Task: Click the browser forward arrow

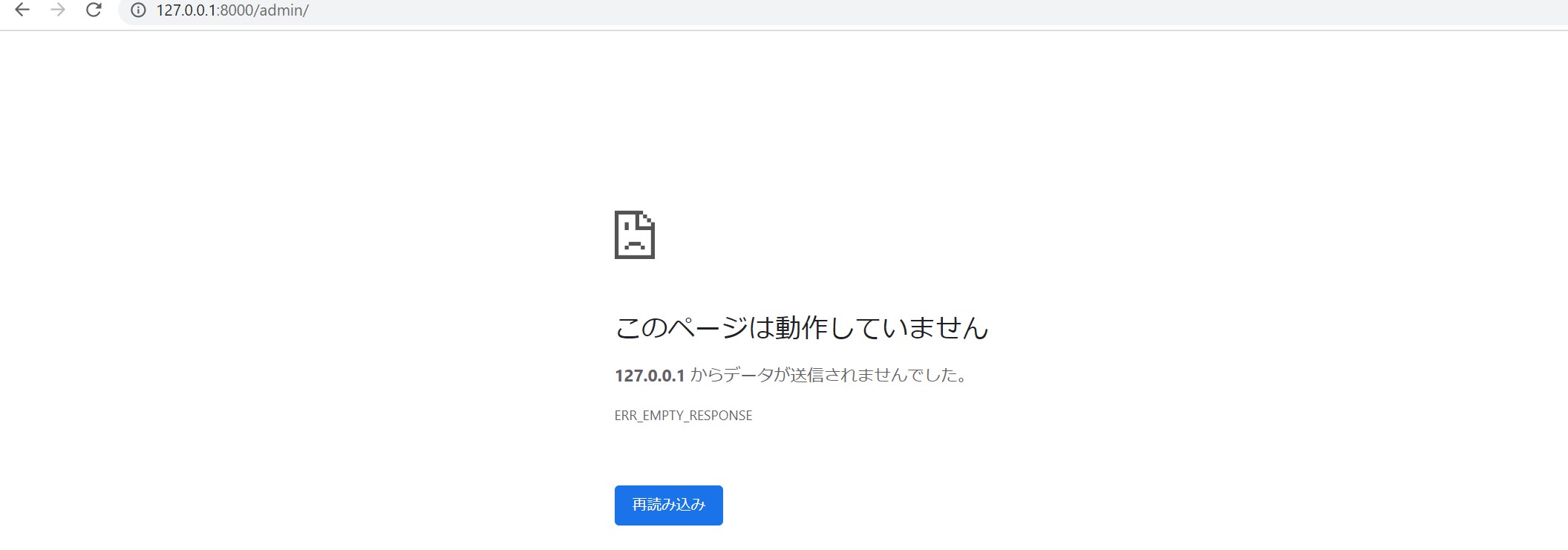Action: [58, 10]
